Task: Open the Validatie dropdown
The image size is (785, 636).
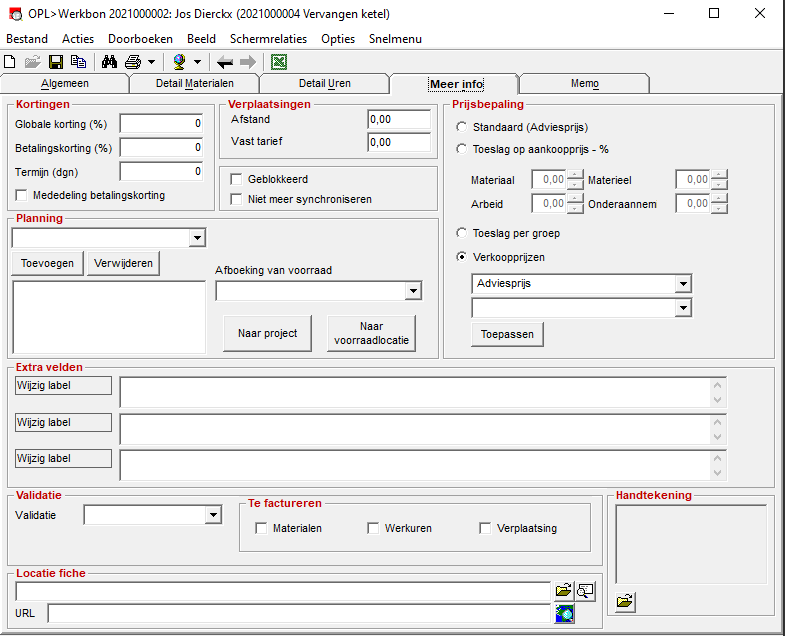Action: (x=213, y=515)
